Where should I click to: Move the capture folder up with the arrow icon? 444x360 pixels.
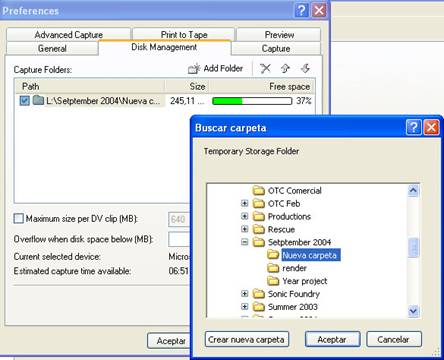(x=285, y=69)
